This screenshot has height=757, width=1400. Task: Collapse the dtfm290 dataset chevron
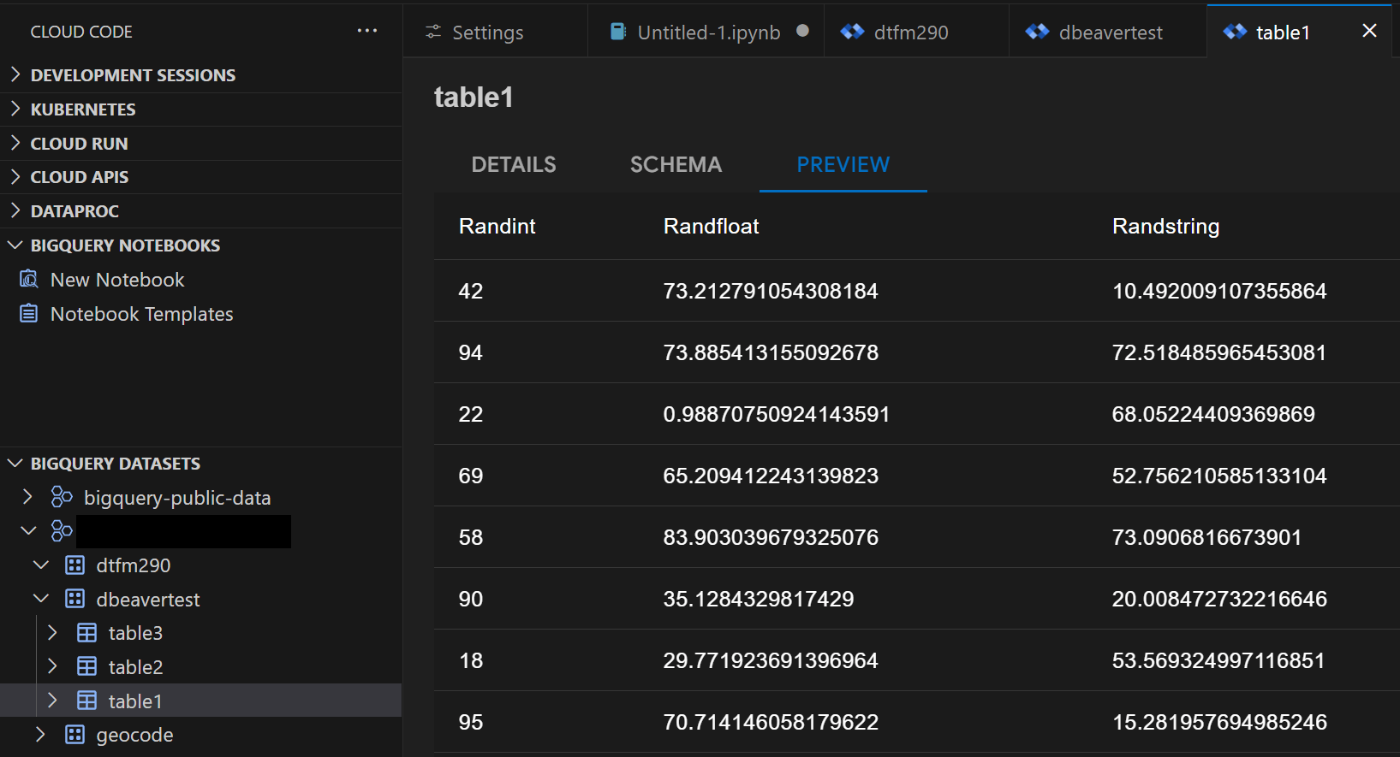pyautogui.click(x=41, y=565)
